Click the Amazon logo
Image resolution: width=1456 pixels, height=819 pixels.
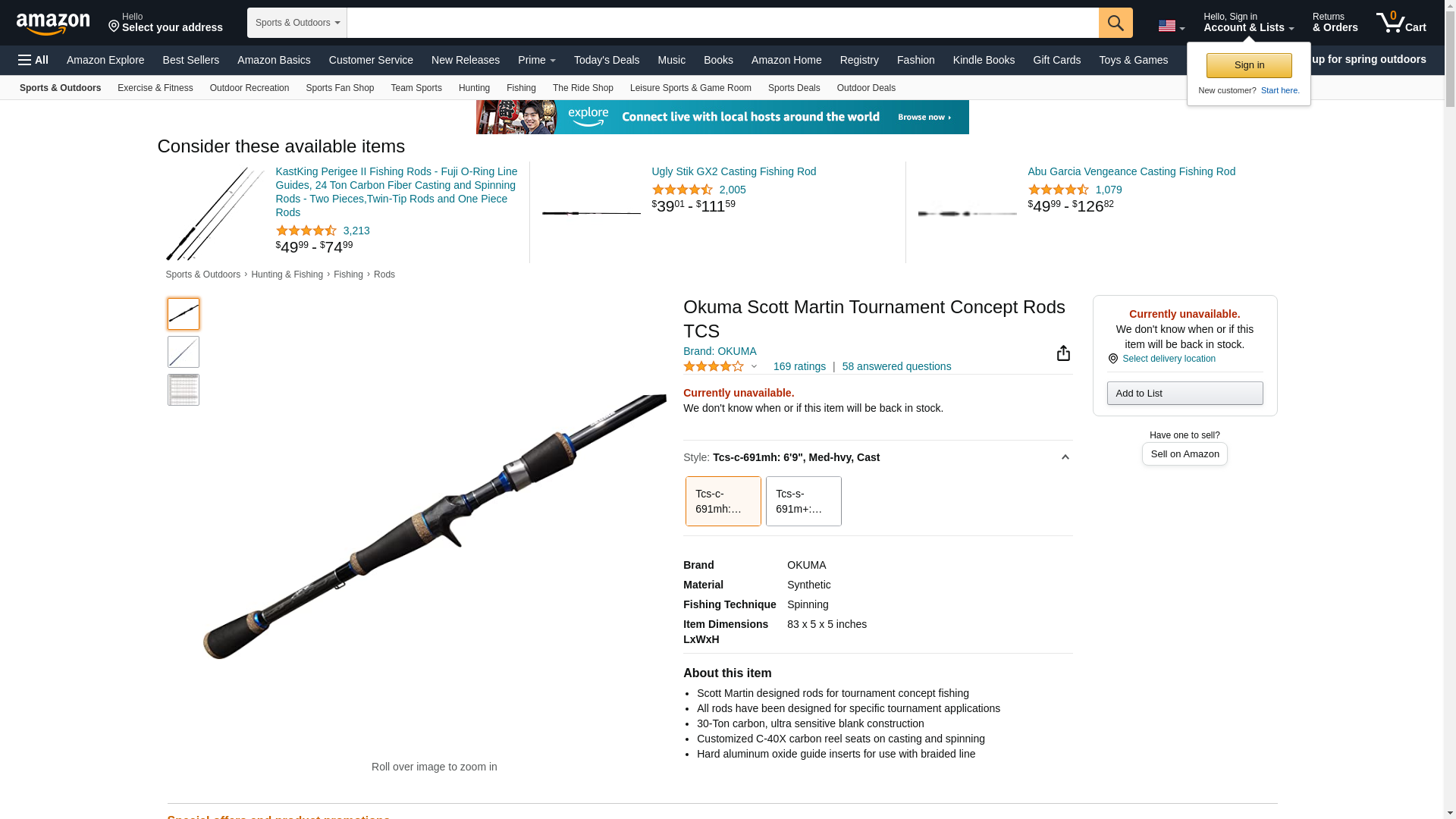(x=53, y=24)
